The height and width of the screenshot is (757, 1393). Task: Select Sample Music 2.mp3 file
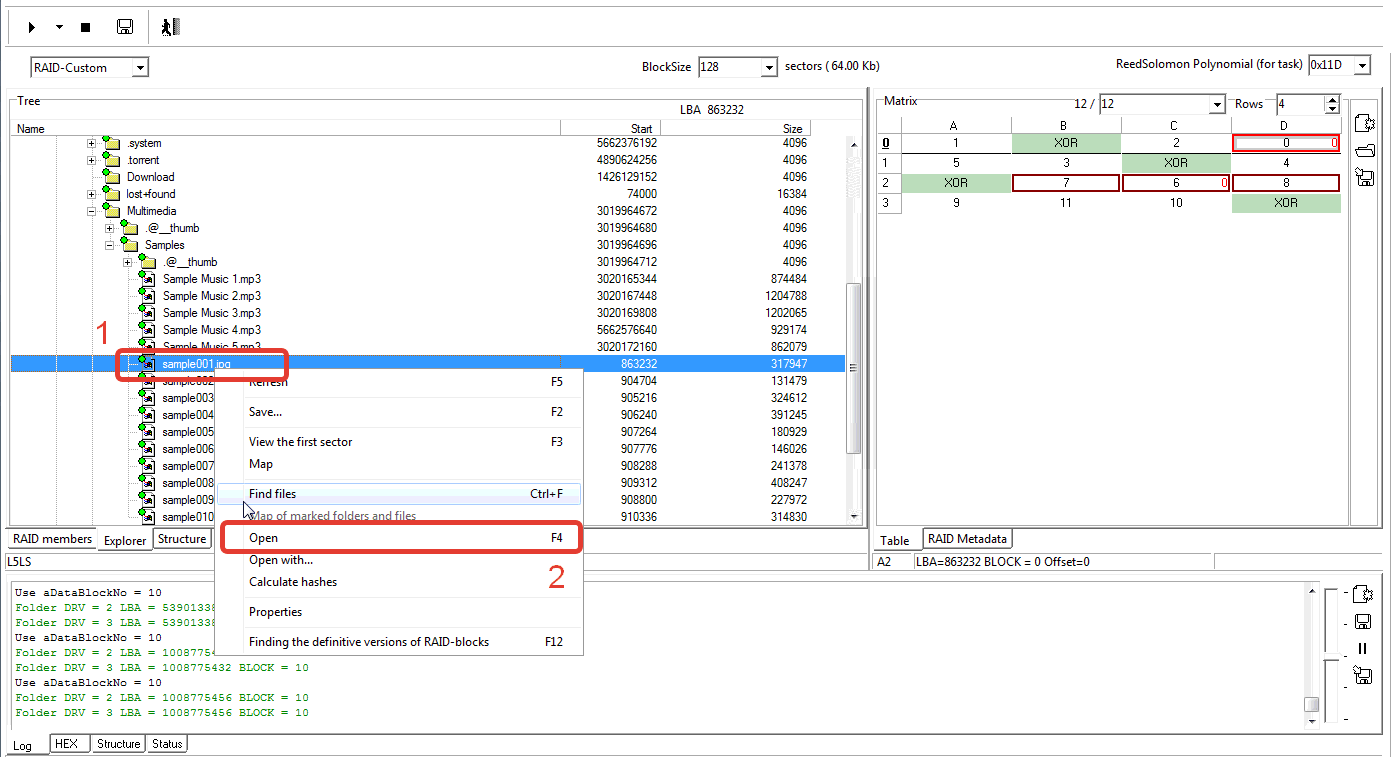tap(212, 296)
